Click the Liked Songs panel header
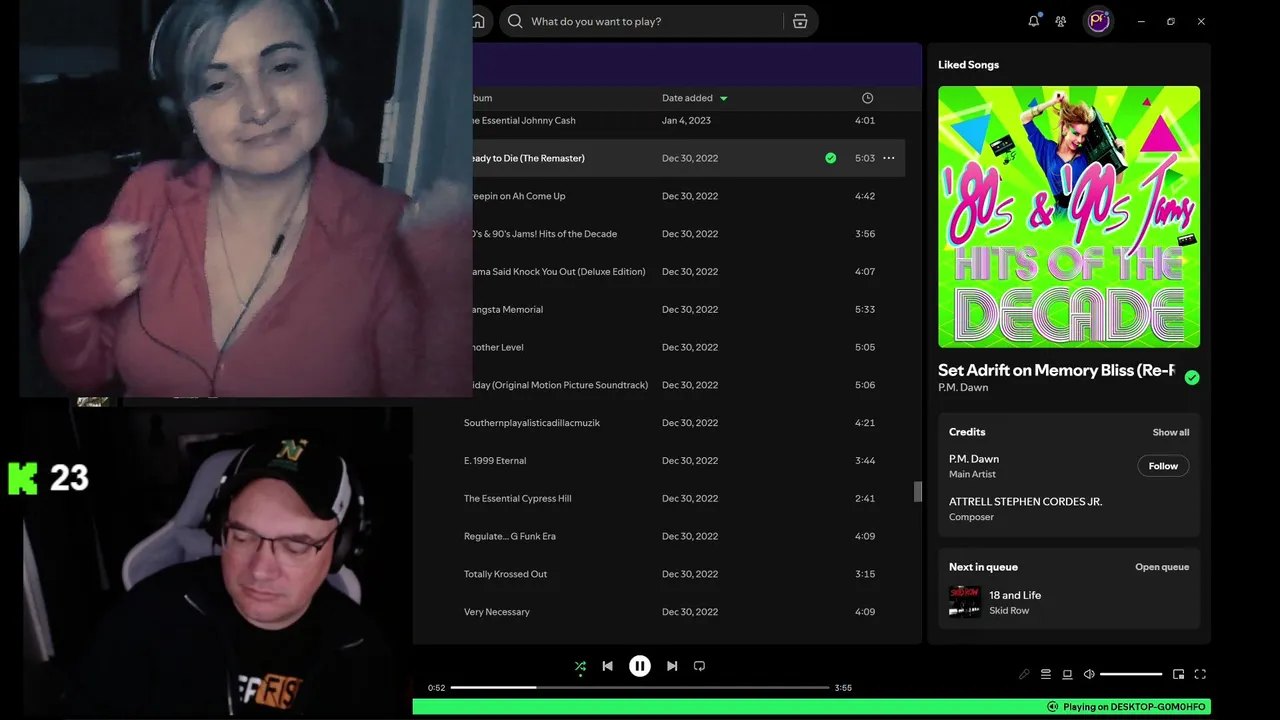This screenshot has height=720, width=1280. pos(968,64)
